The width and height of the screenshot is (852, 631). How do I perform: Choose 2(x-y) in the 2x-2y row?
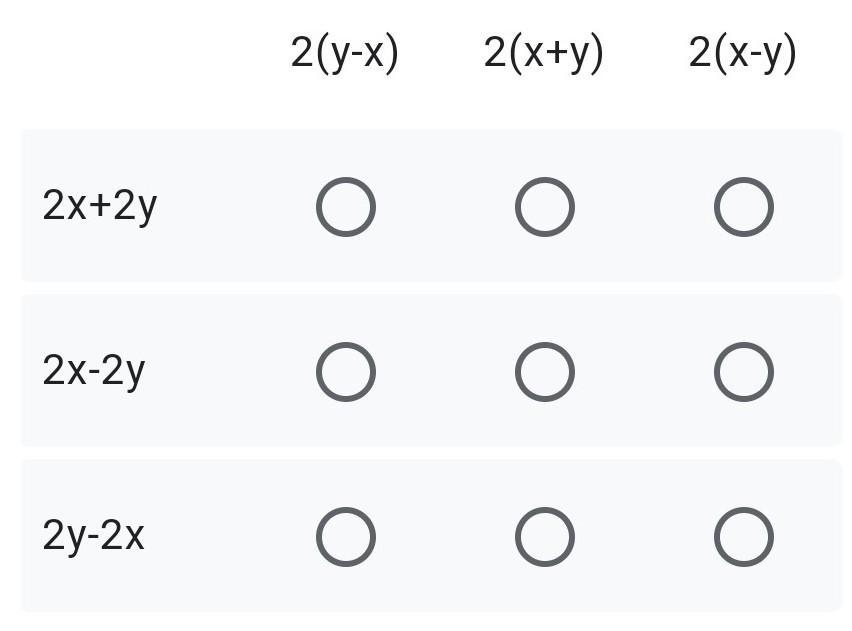tap(743, 372)
